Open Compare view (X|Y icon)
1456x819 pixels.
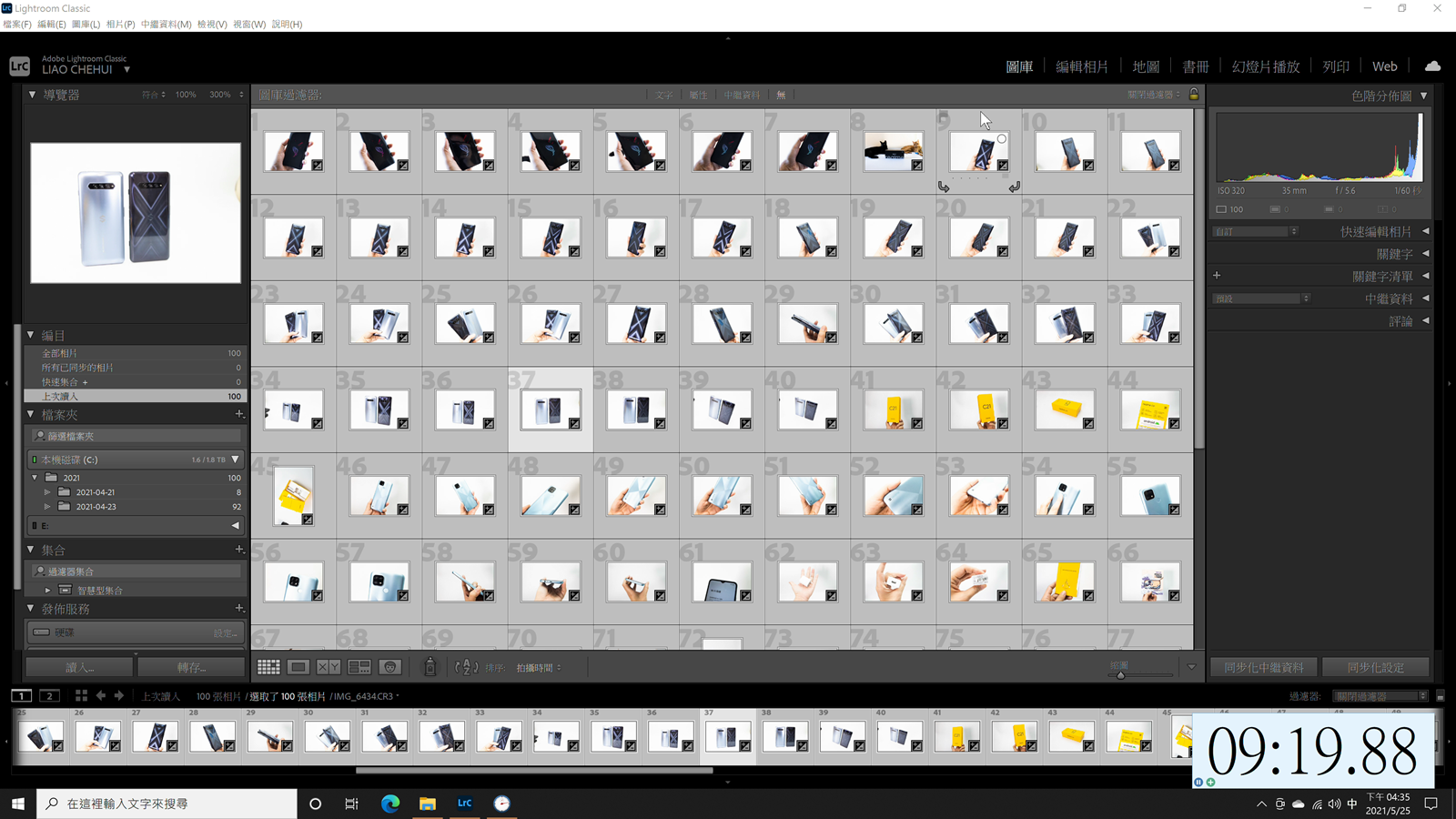(329, 667)
